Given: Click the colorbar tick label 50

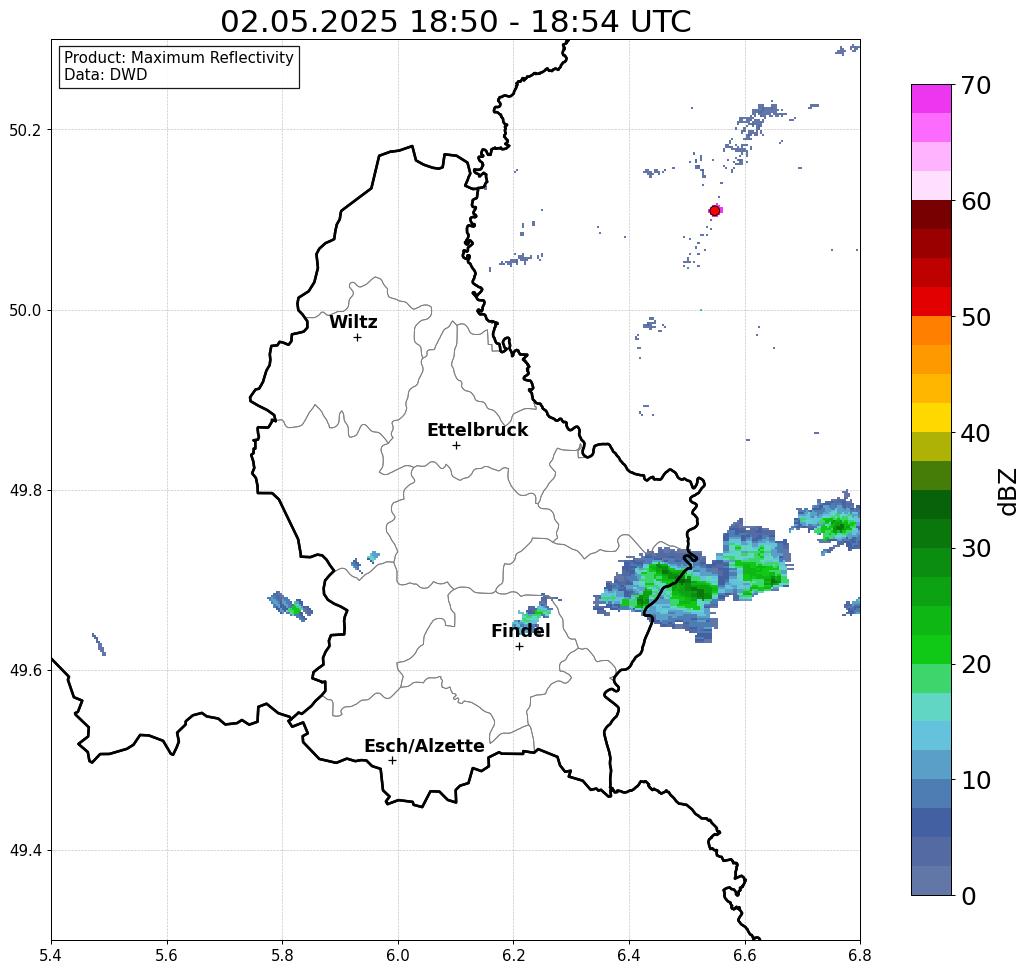Looking at the screenshot, I should (976, 318).
